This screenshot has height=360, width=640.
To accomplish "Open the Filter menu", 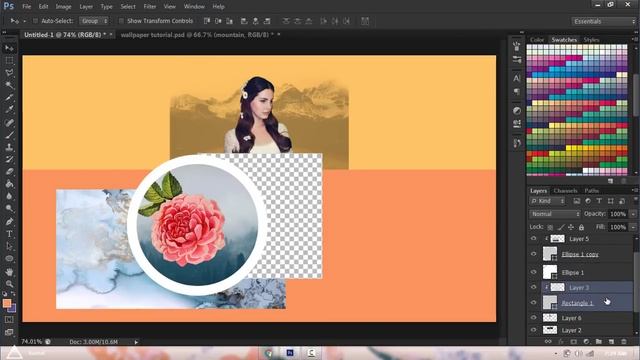I will [150, 7].
